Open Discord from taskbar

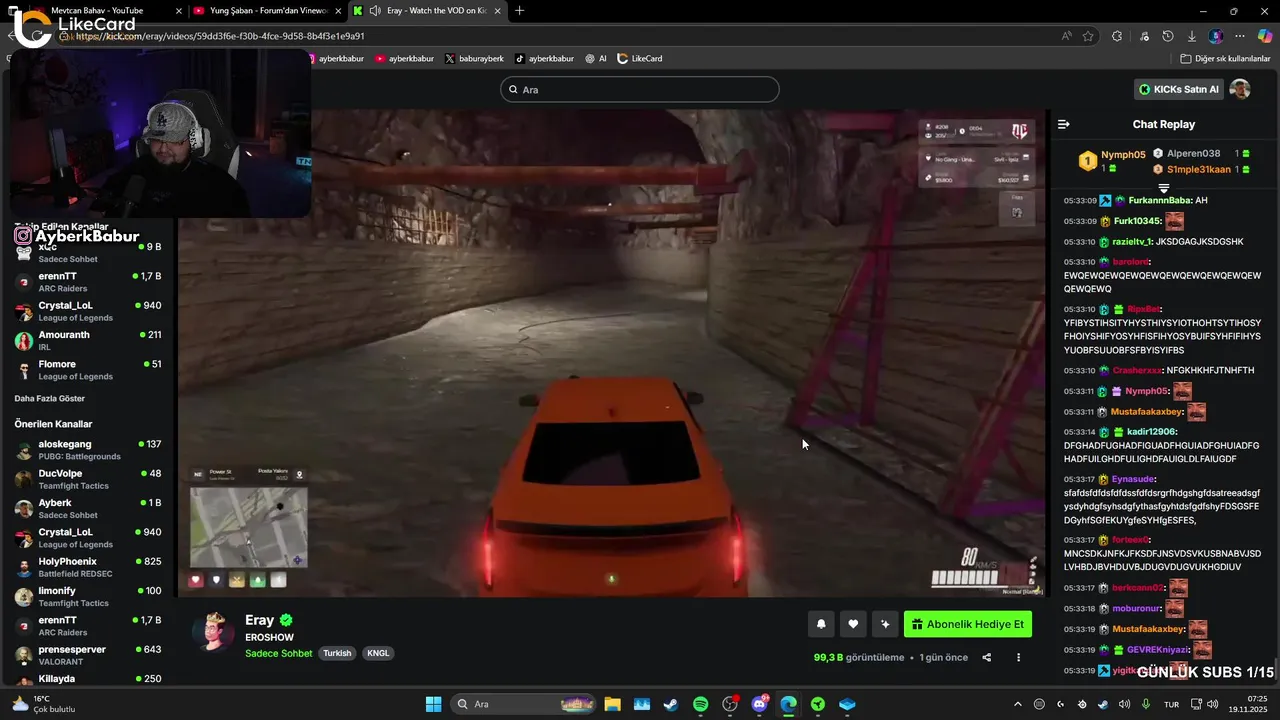[759, 704]
